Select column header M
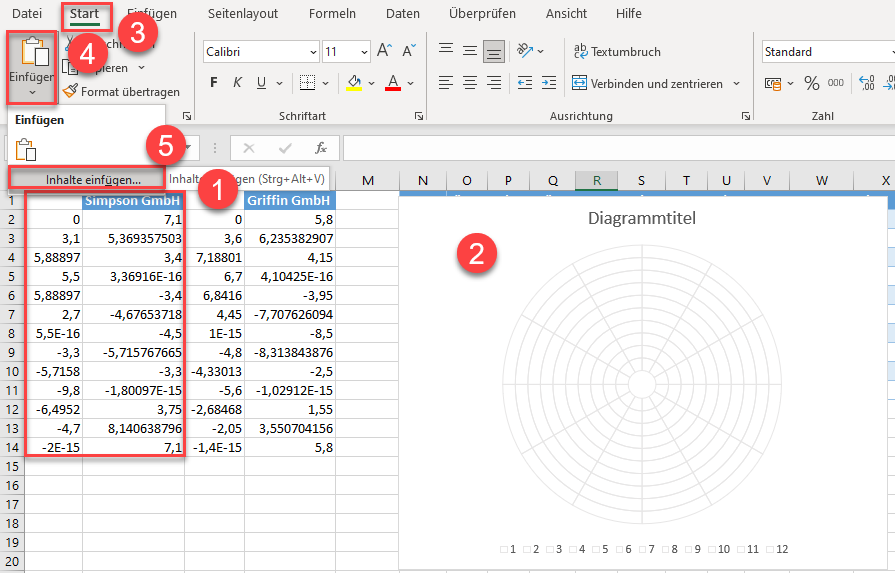Screen dimensions: 895x573 click(x=368, y=180)
